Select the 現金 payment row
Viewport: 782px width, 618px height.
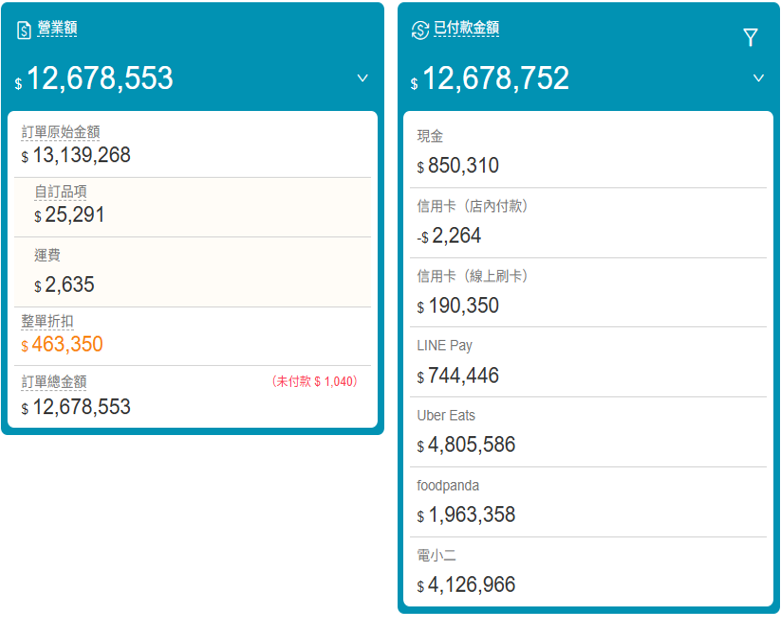coord(587,152)
